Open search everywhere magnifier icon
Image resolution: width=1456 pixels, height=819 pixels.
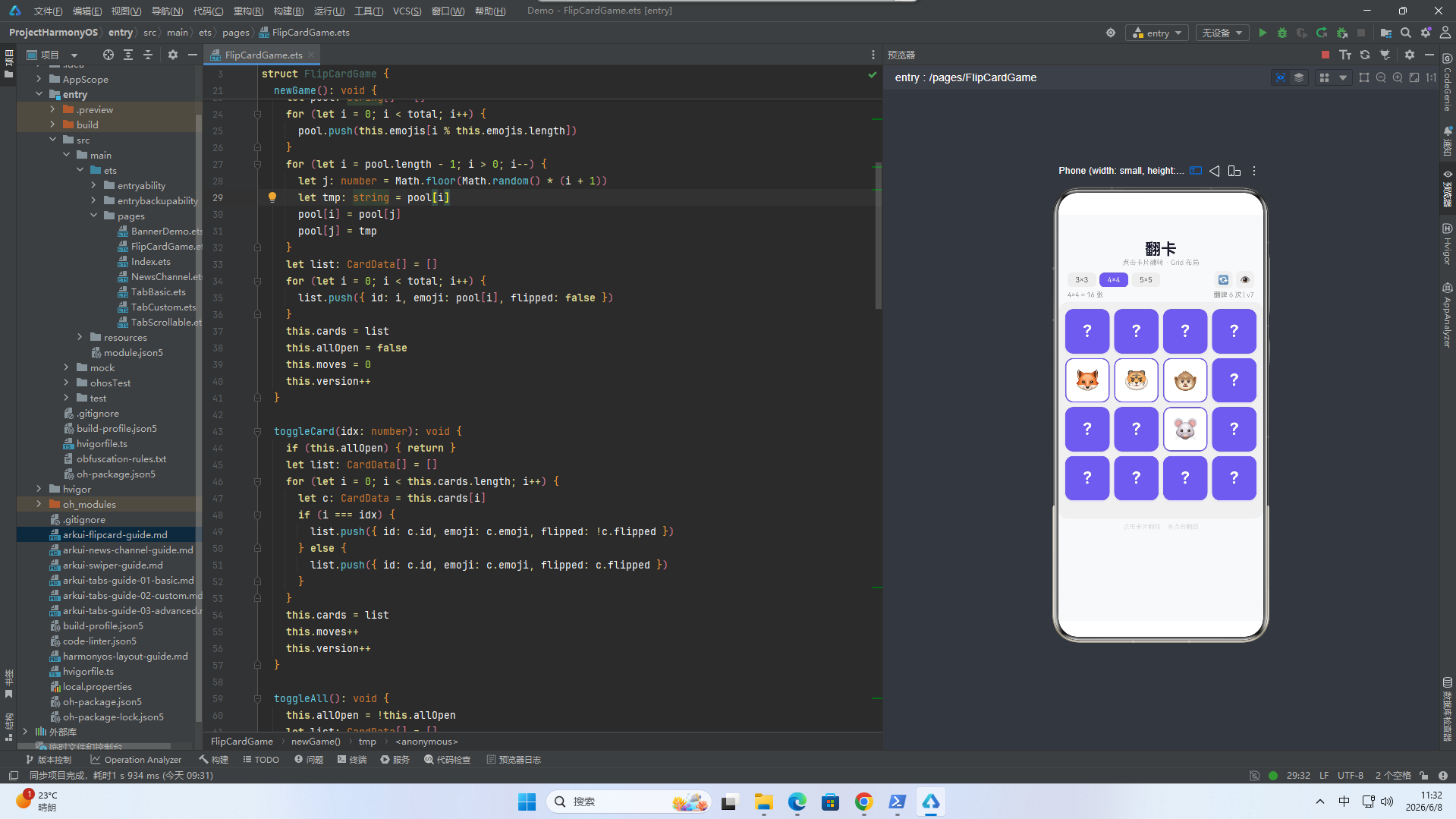1406,33
